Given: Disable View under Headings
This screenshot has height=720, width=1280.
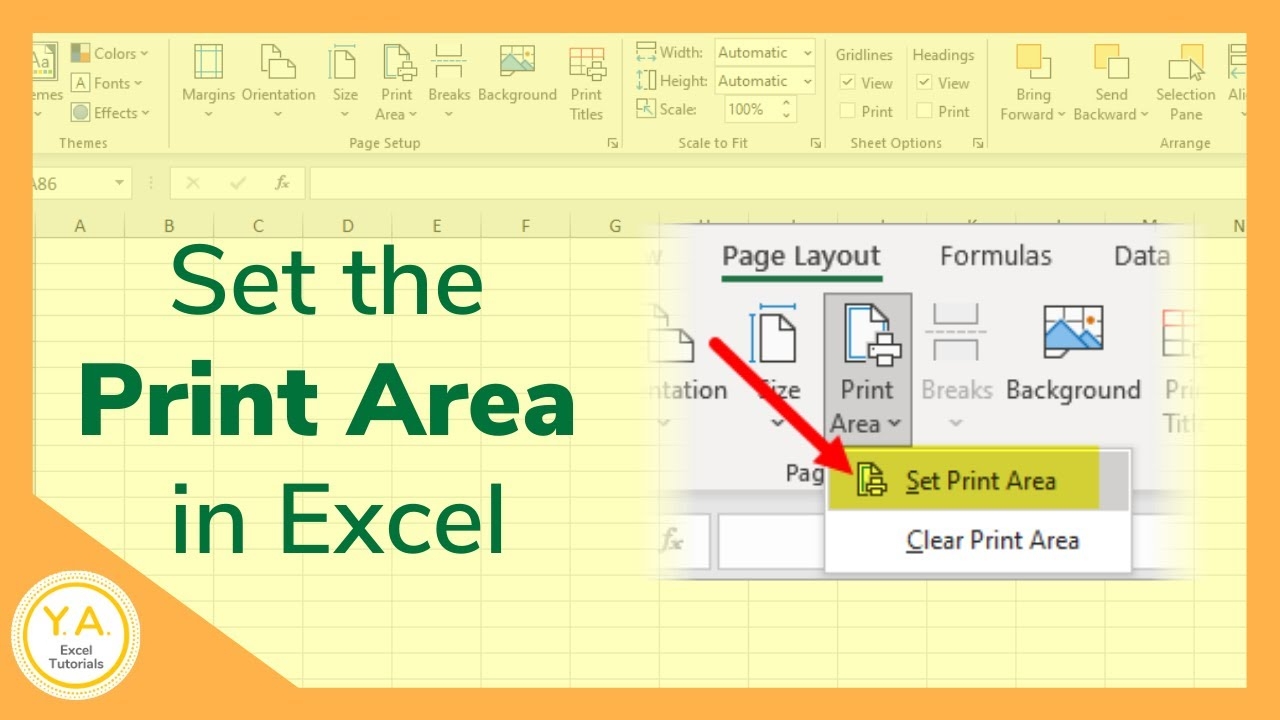Looking at the screenshot, I should click(x=923, y=83).
